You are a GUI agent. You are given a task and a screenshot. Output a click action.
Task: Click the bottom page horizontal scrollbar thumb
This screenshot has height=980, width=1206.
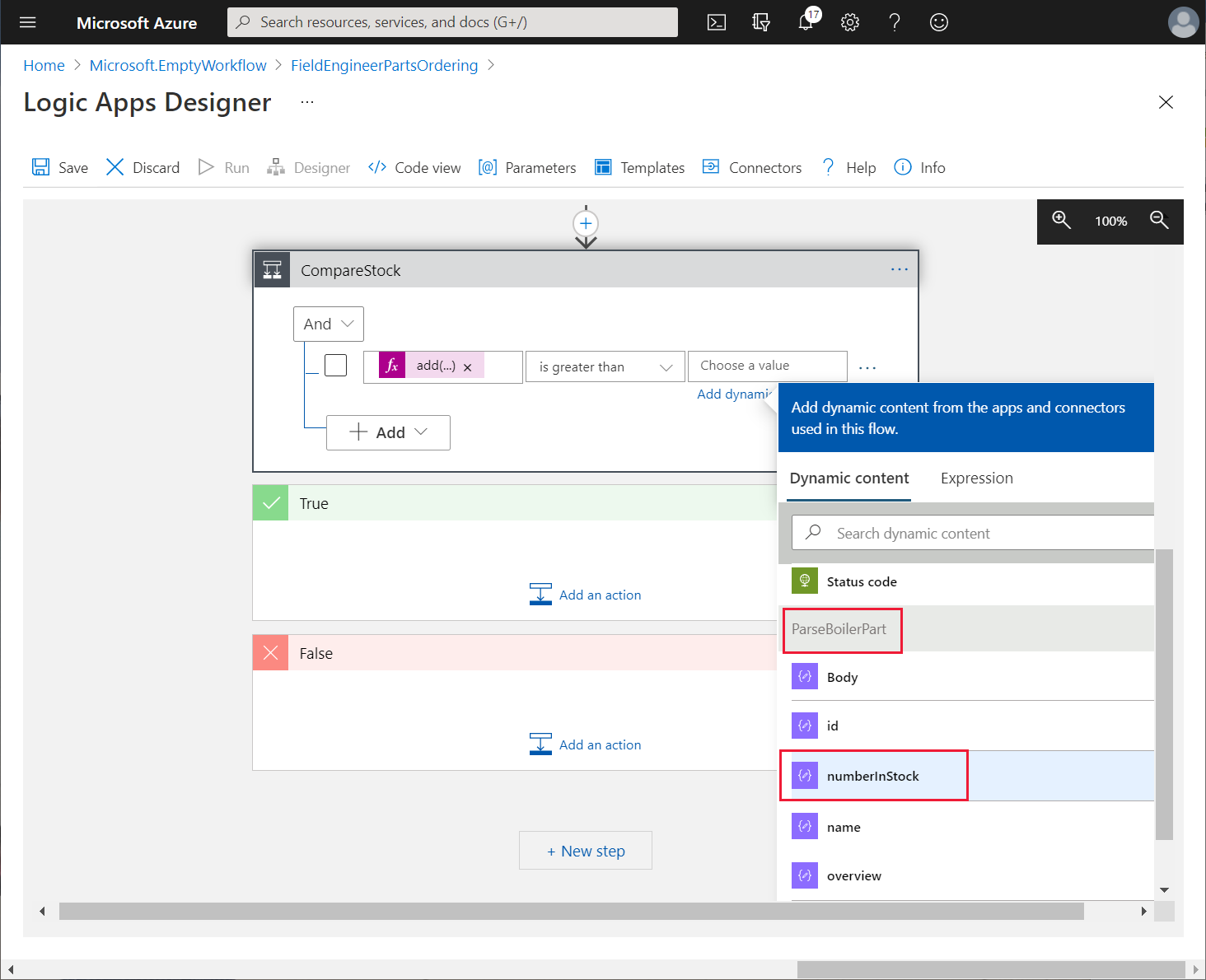click(993, 970)
